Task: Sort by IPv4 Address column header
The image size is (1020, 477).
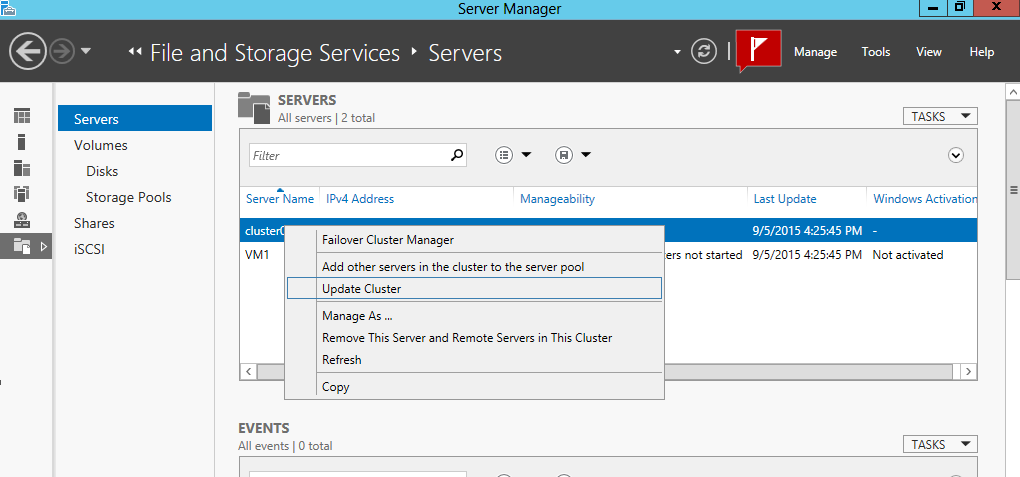Action: (360, 199)
